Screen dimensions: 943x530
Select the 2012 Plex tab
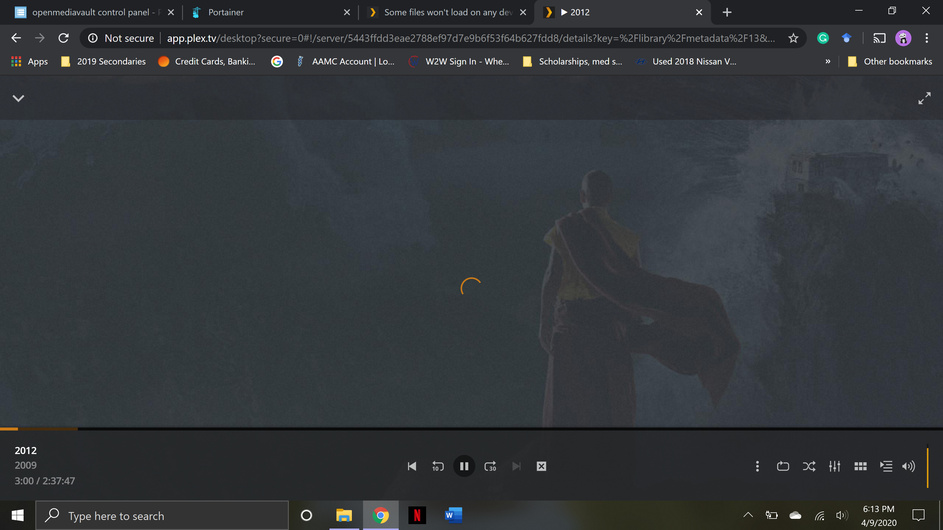click(x=622, y=12)
